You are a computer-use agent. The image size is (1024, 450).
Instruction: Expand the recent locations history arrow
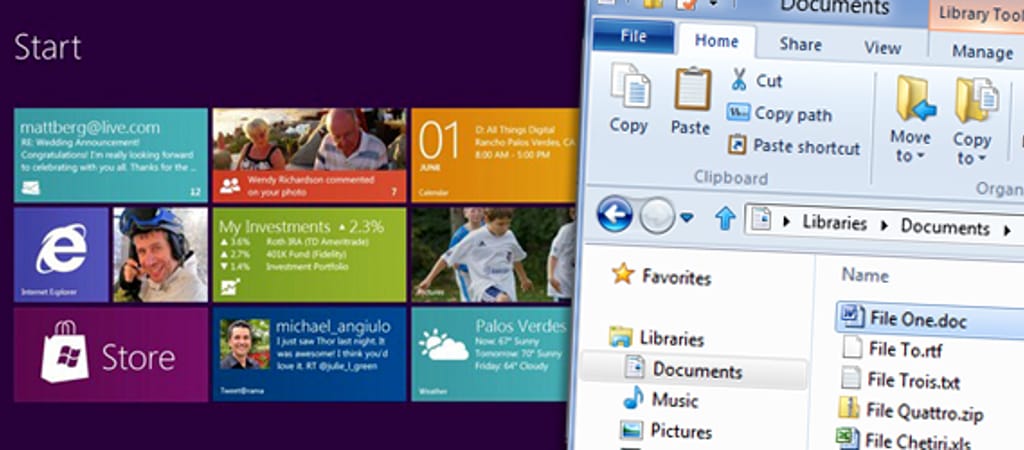tap(687, 217)
